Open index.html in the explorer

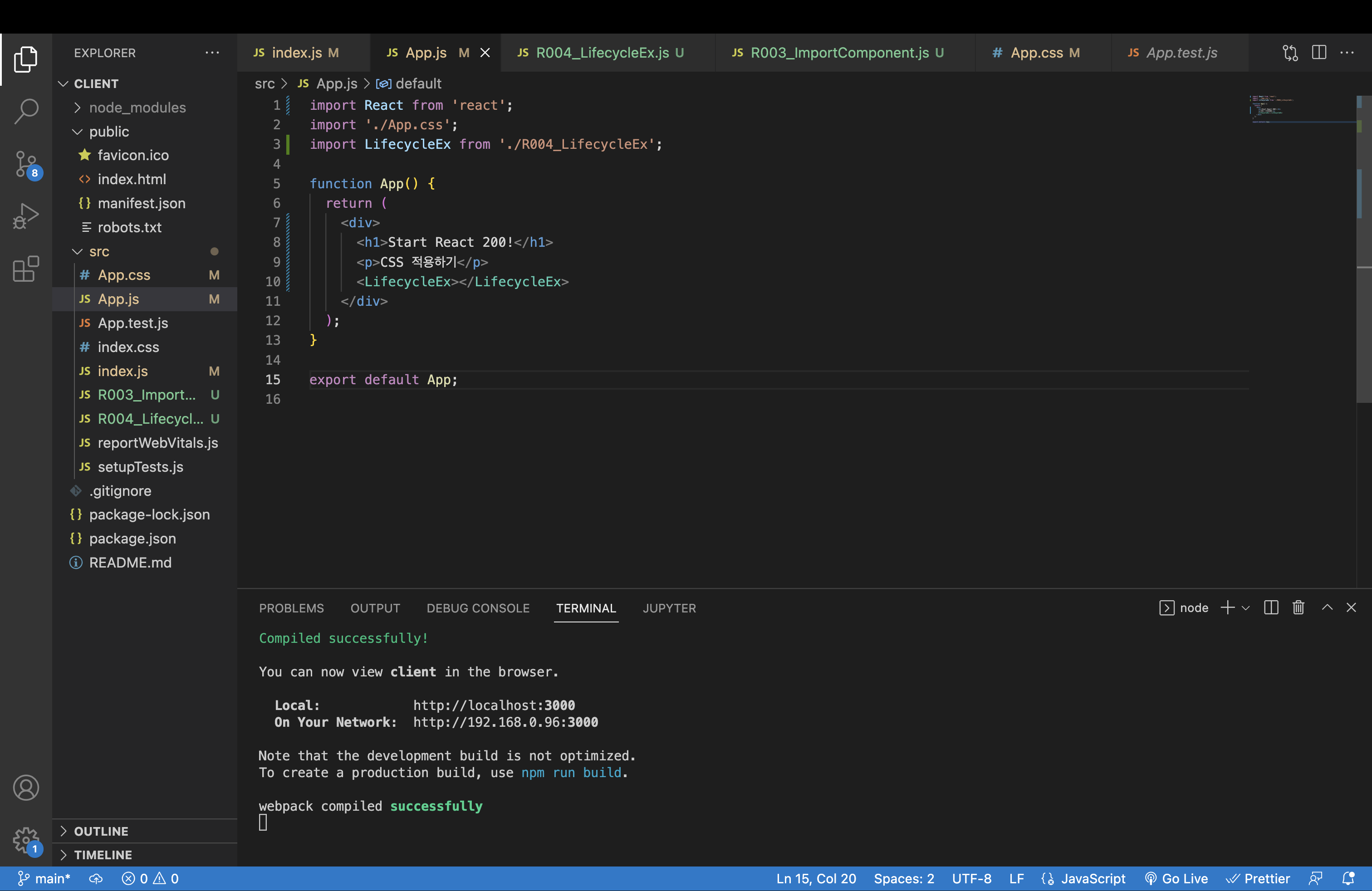coord(132,179)
